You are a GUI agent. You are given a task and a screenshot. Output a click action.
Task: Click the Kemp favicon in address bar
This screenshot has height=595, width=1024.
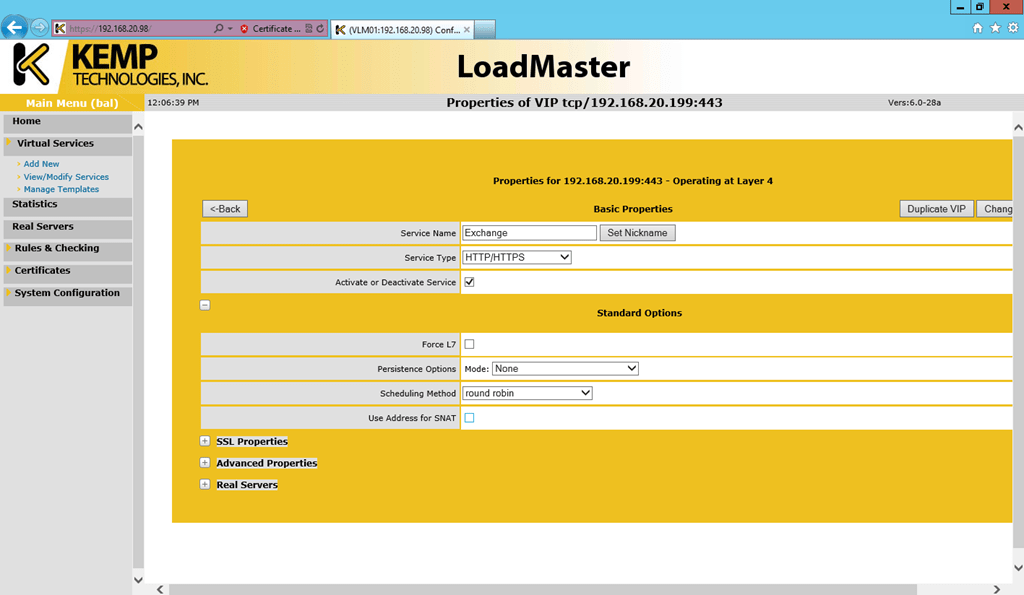click(60, 29)
